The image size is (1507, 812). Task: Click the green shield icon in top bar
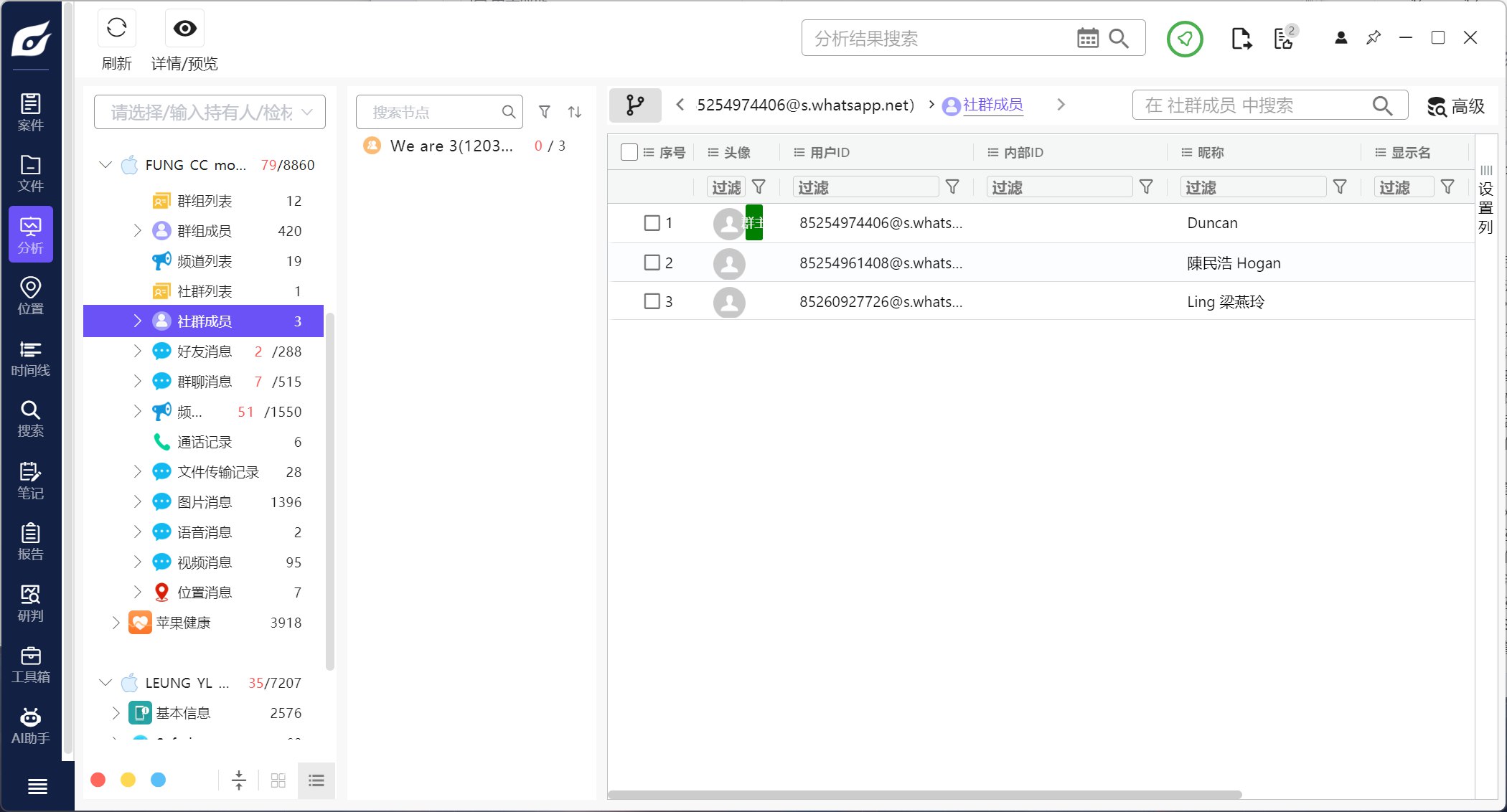click(1184, 39)
